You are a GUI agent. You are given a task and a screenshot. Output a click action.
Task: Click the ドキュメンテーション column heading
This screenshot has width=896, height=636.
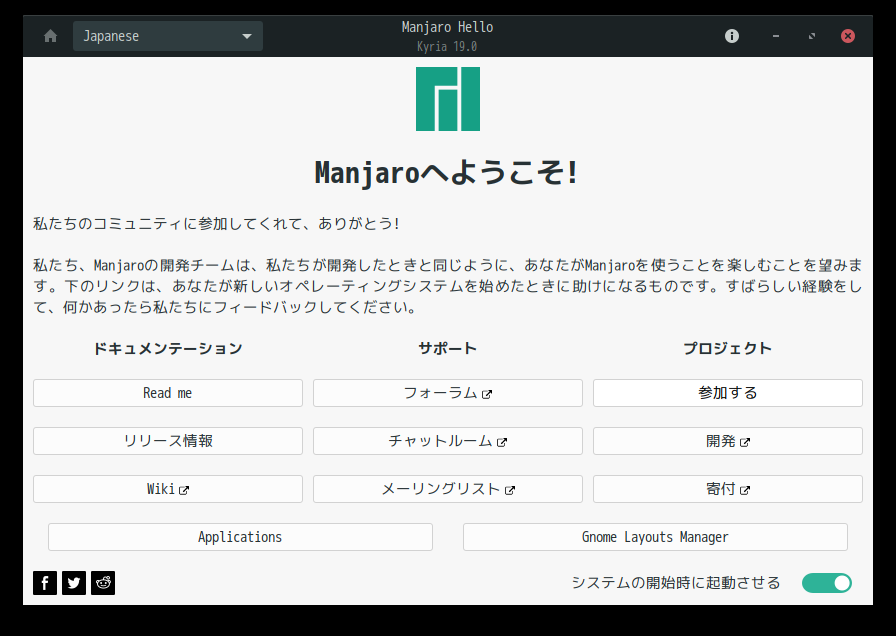tap(168, 349)
